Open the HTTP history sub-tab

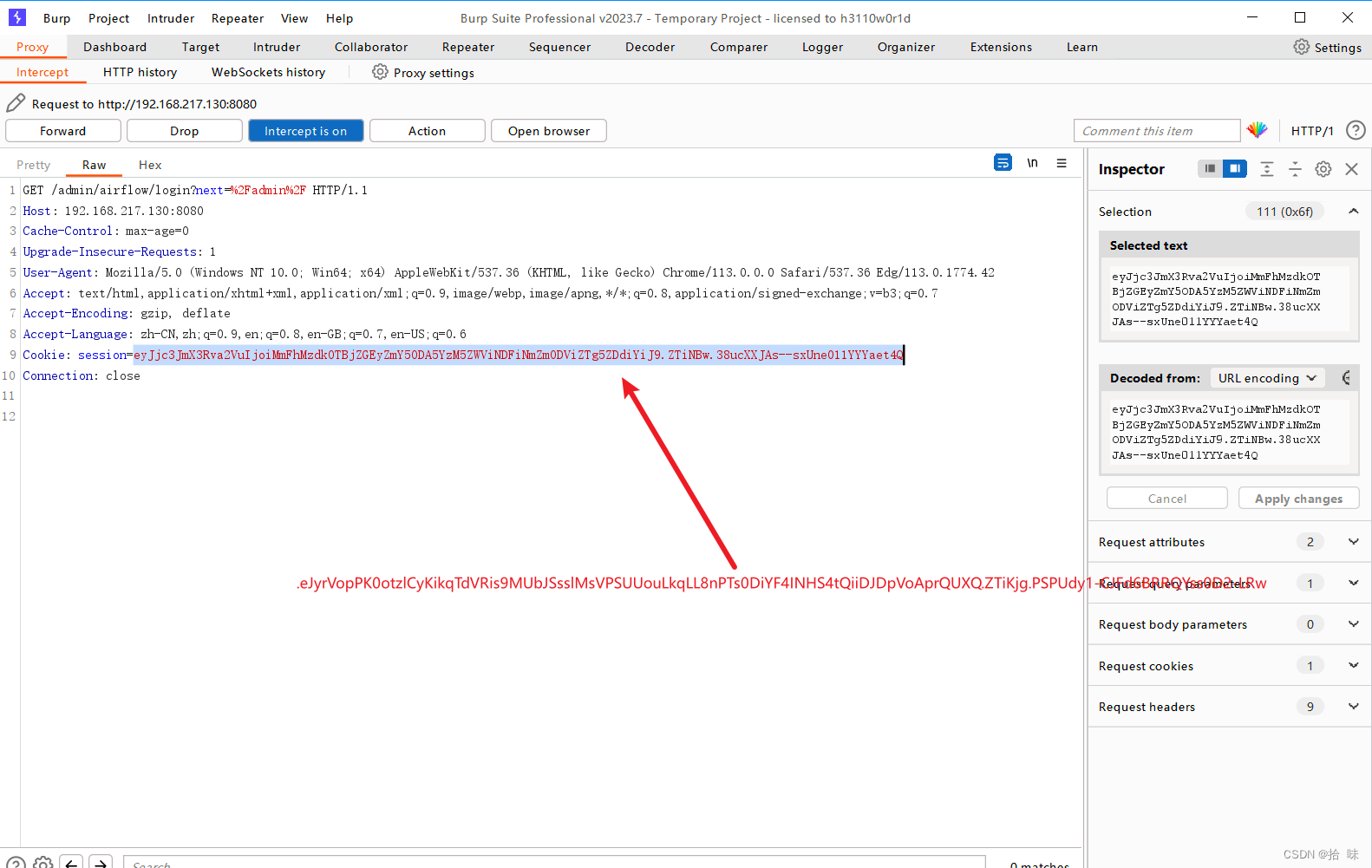tap(140, 72)
